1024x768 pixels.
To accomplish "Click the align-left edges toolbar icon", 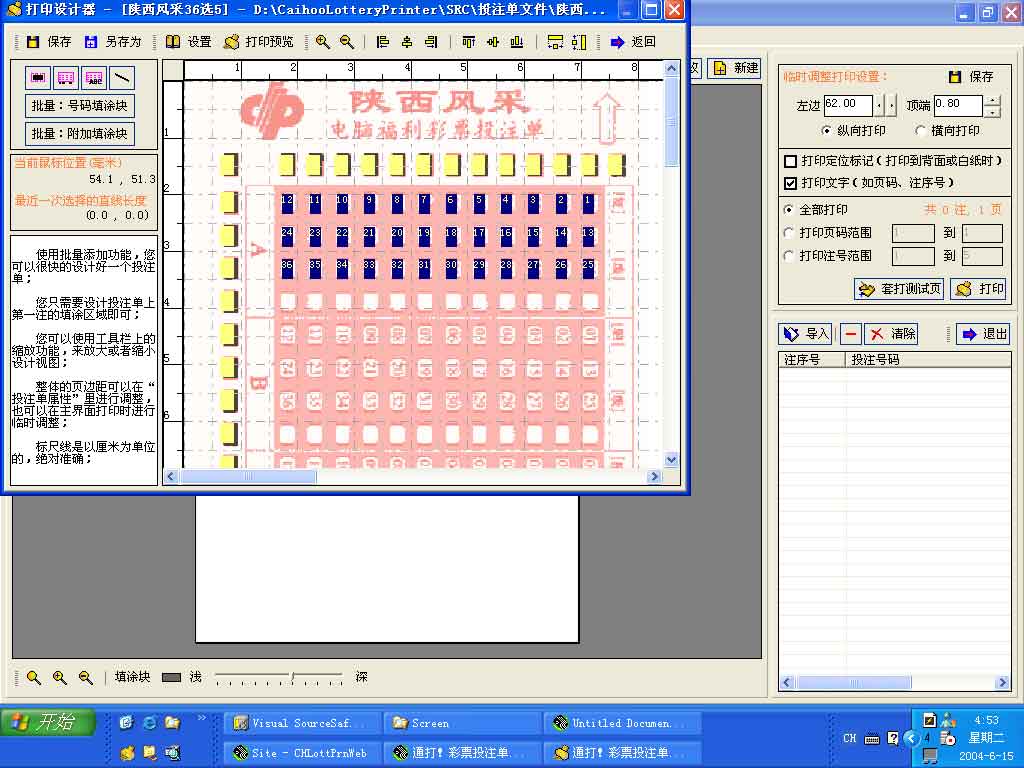I will click(x=382, y=42).
